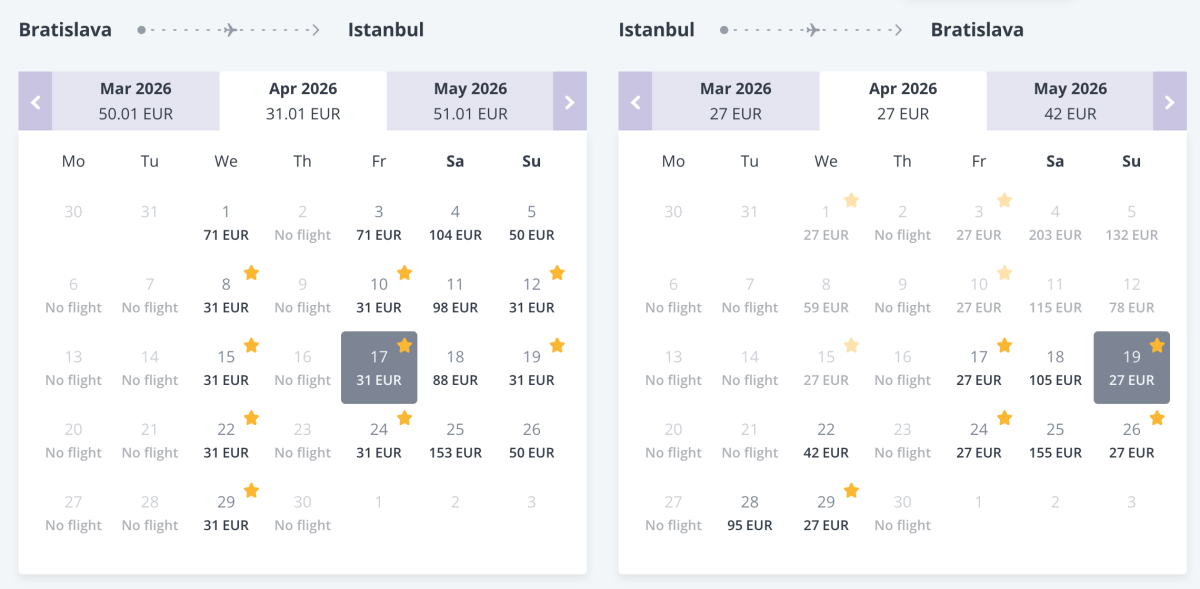This screenshot has height=589, width=1200.
Task: Go to previous month in return calendar
Action: 635,101
